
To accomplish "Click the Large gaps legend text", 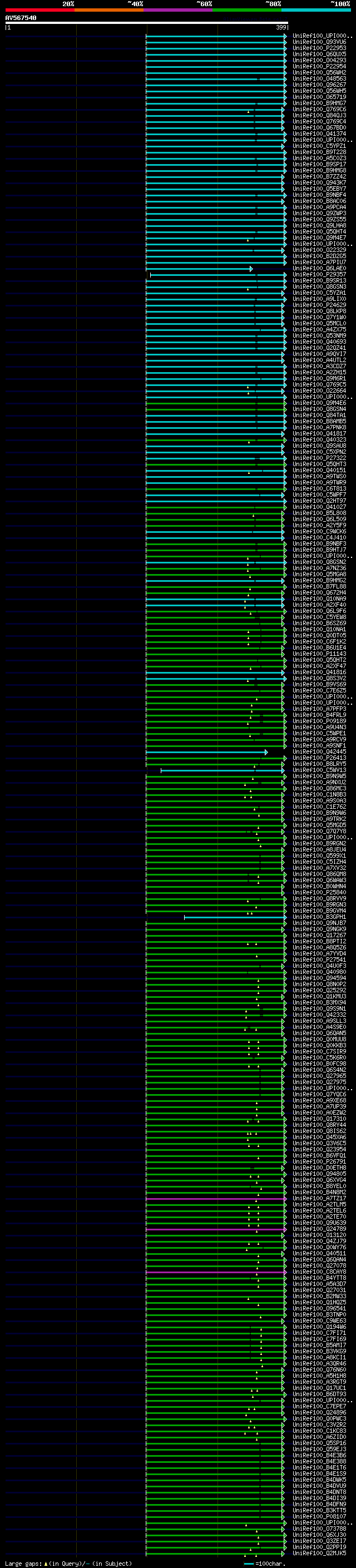I will click(67, 1563).
